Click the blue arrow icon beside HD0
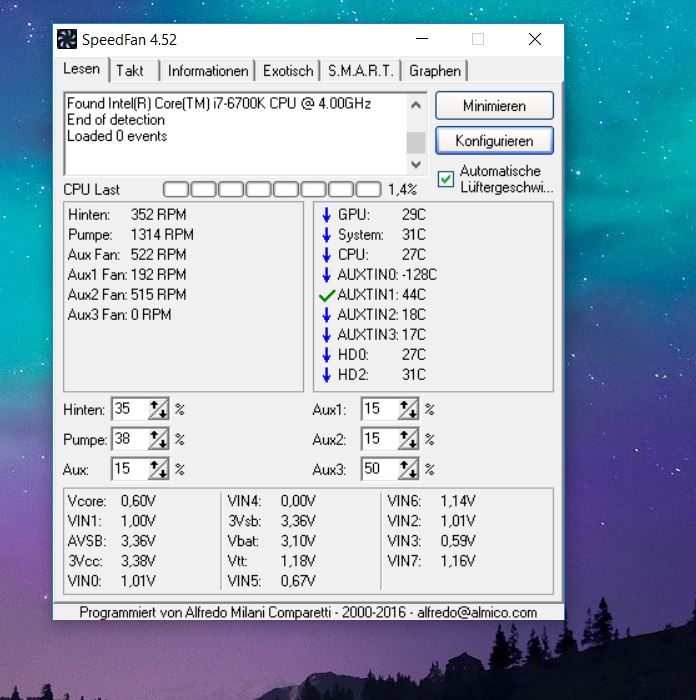Image resolution: width=696 pixels, height=700 pixels. pos(326,355)
